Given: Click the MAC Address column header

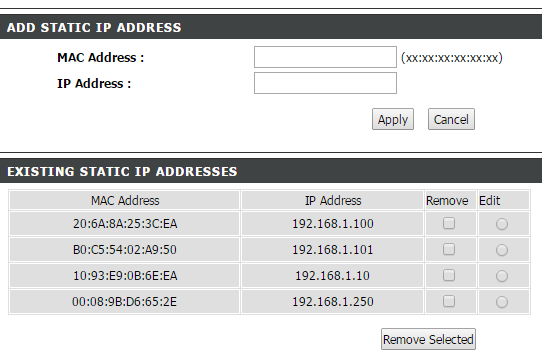Looking at the screenshot, I should tap(125, 201).
